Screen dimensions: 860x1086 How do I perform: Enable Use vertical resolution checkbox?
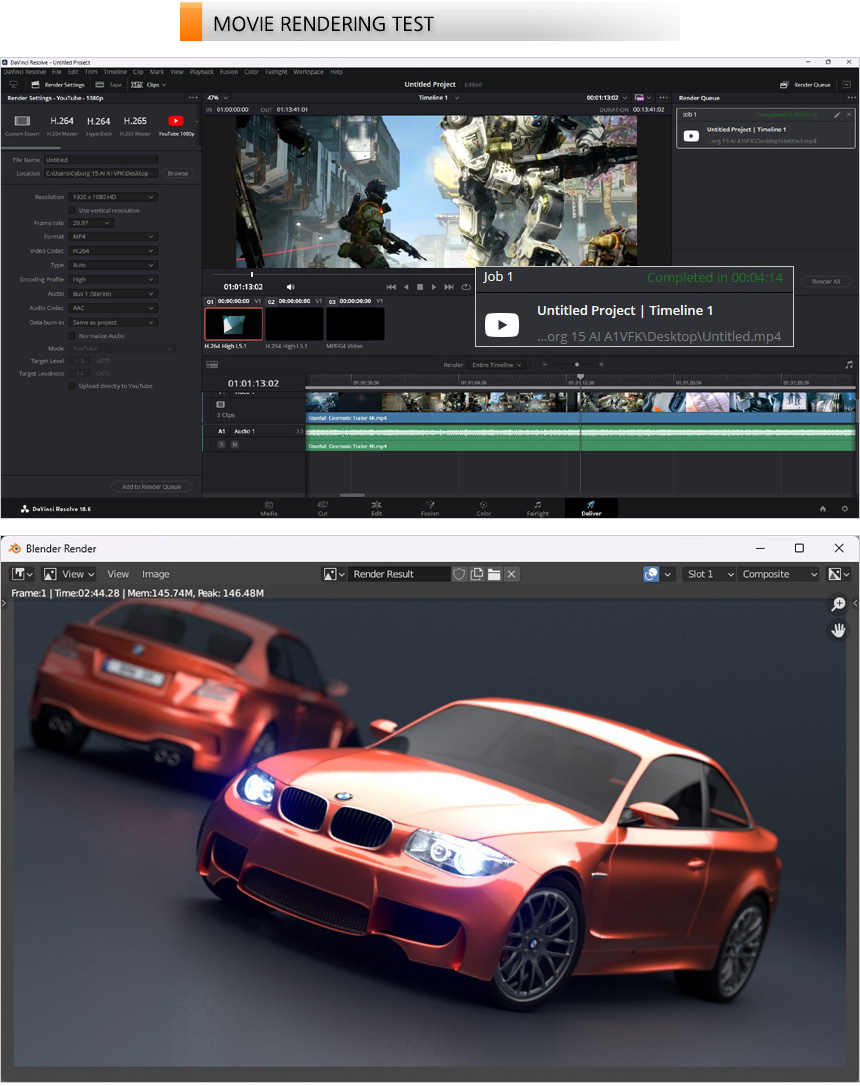[x=72, y=210]
